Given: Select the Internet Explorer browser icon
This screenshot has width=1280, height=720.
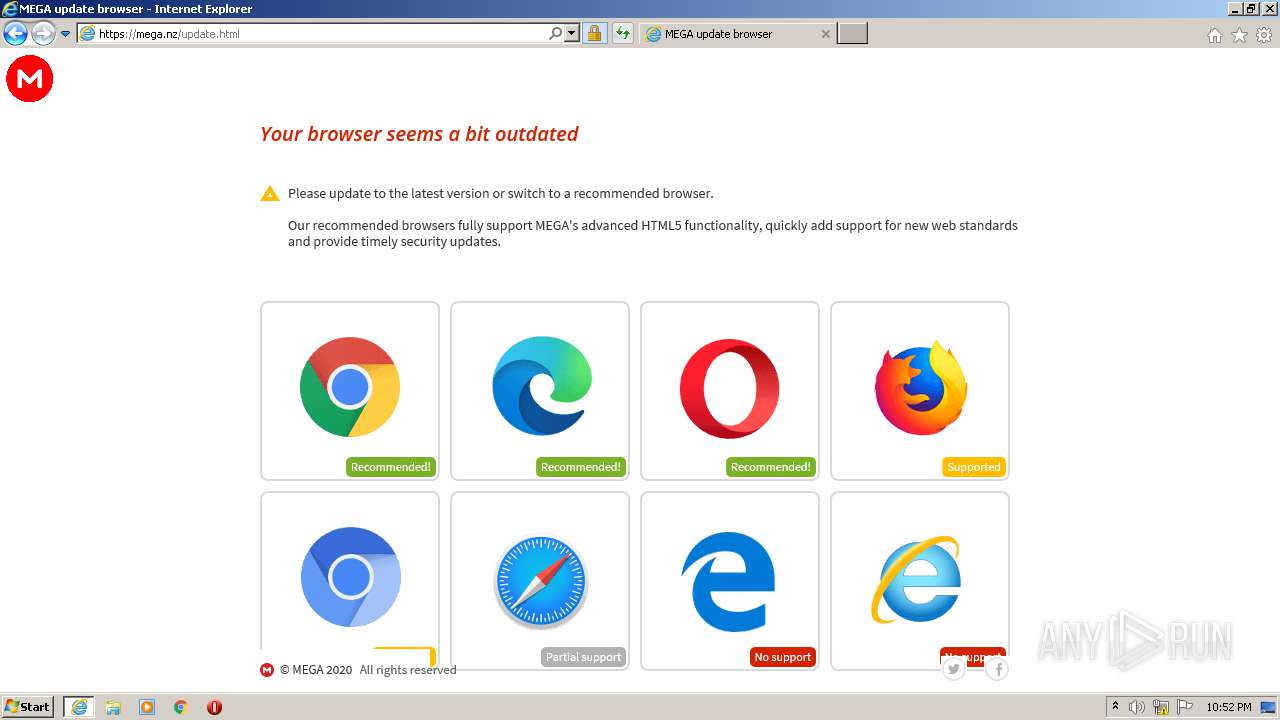Looking at the screenshot, I should [916, 579].
